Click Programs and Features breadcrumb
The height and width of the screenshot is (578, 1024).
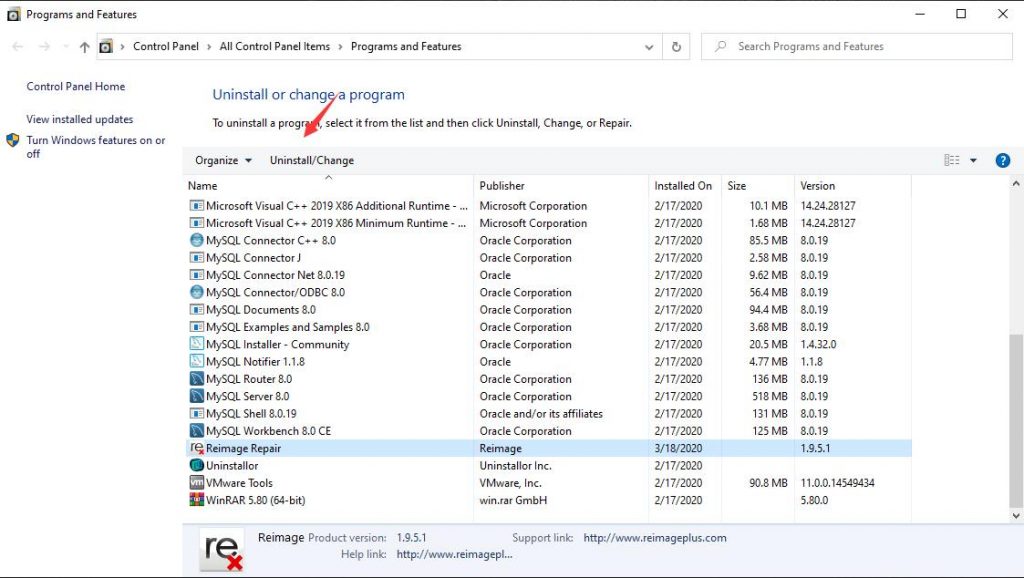[406, 46]
